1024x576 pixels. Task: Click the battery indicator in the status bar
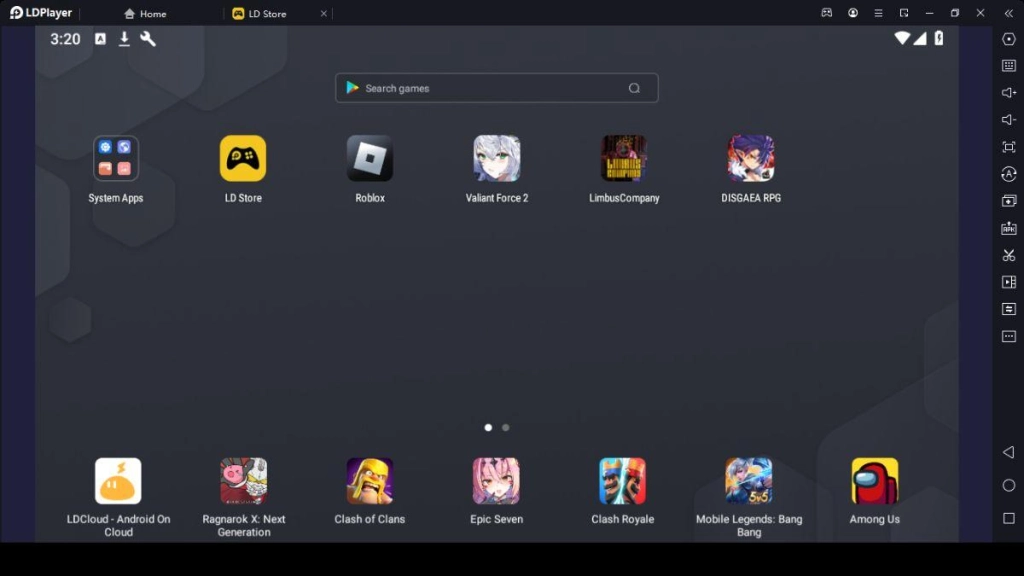pyautogui.click(x=938, y=39)
